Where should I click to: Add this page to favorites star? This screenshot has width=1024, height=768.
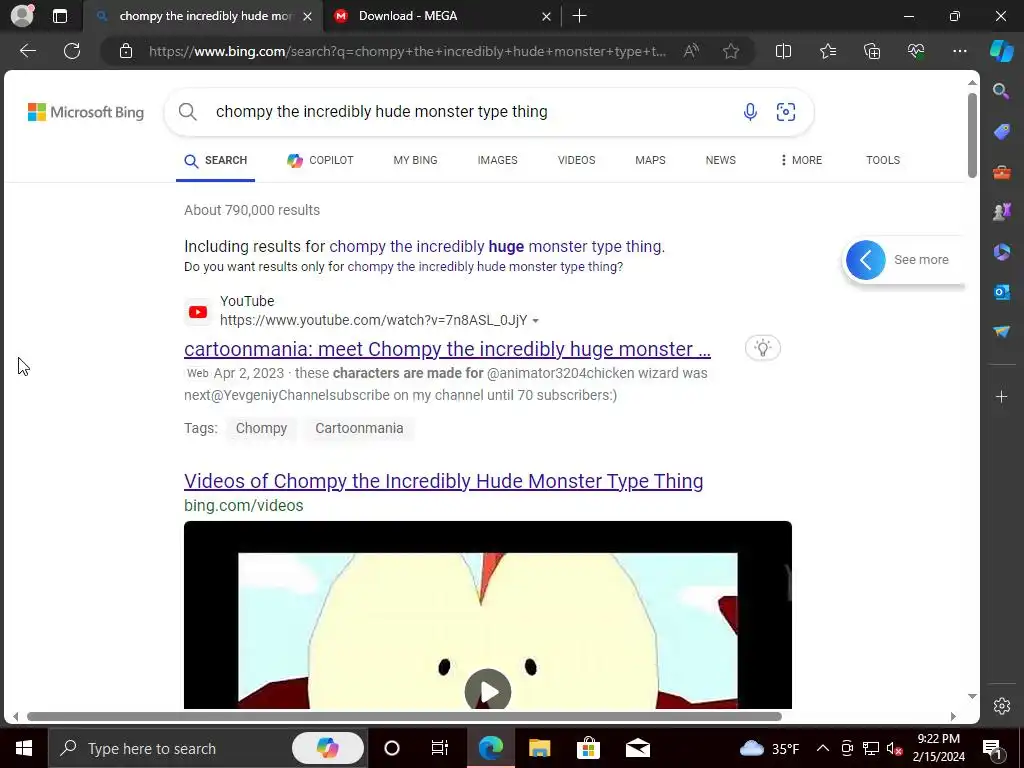point(731,51)
